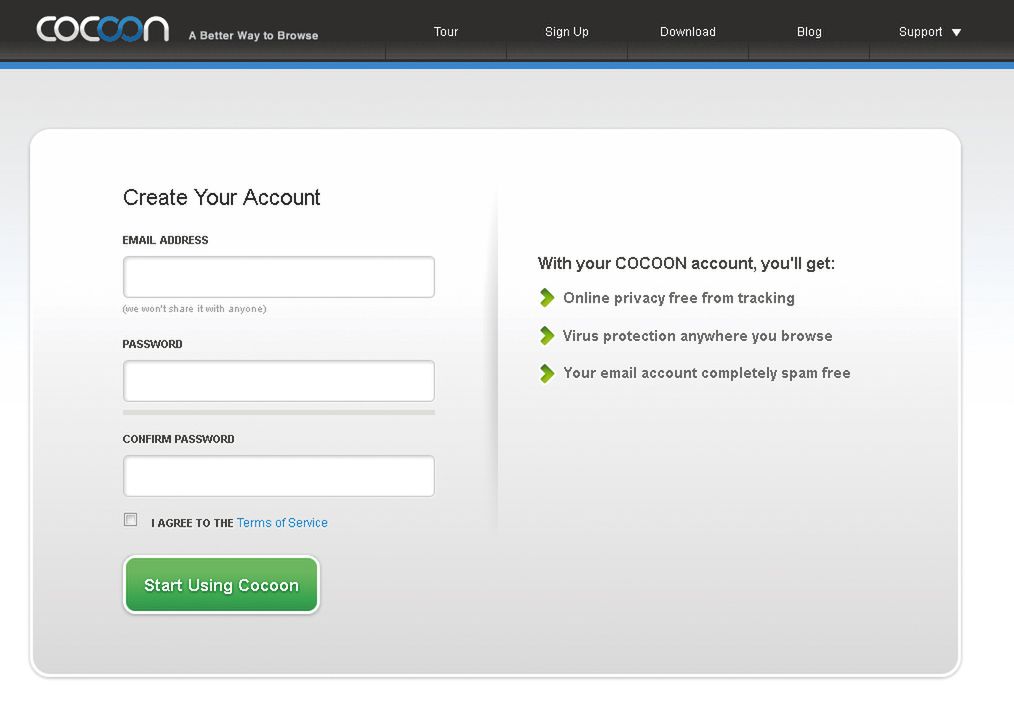Select Download in the navigation bar
Image resolution: width=1014 pixels, height=719 pixels.
click(x=688, y=32)
